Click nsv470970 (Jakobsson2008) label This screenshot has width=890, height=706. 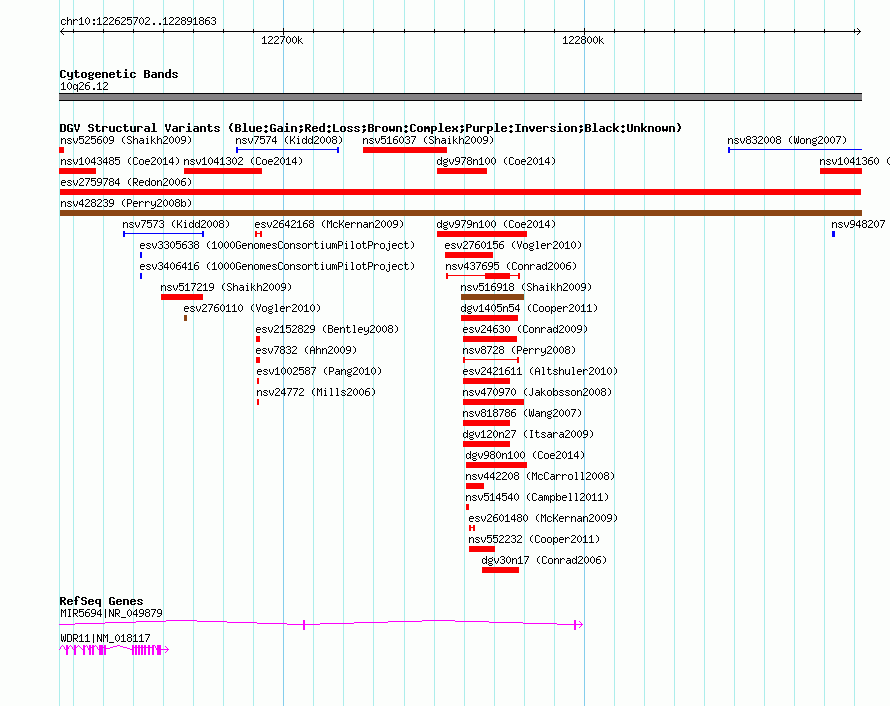tap(537, 392)
